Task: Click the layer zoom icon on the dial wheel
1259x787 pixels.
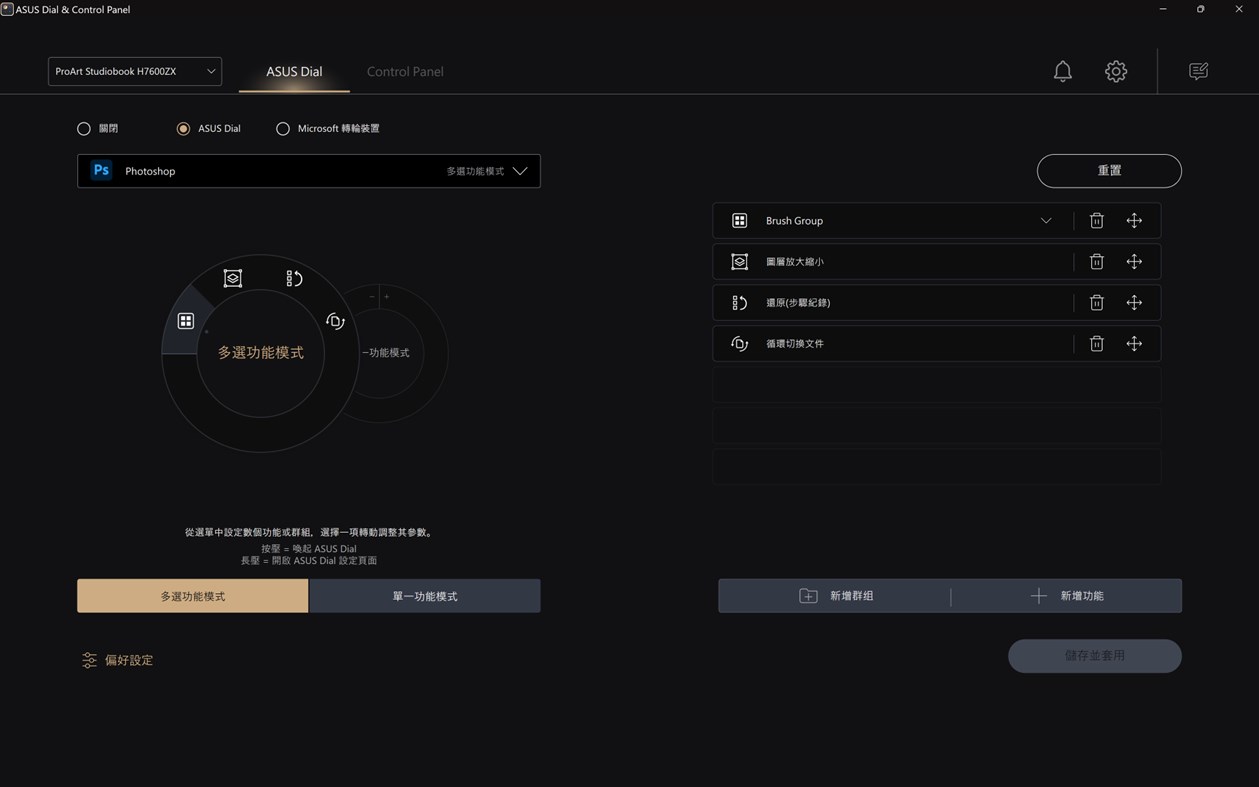Action: tap(232, 278)
